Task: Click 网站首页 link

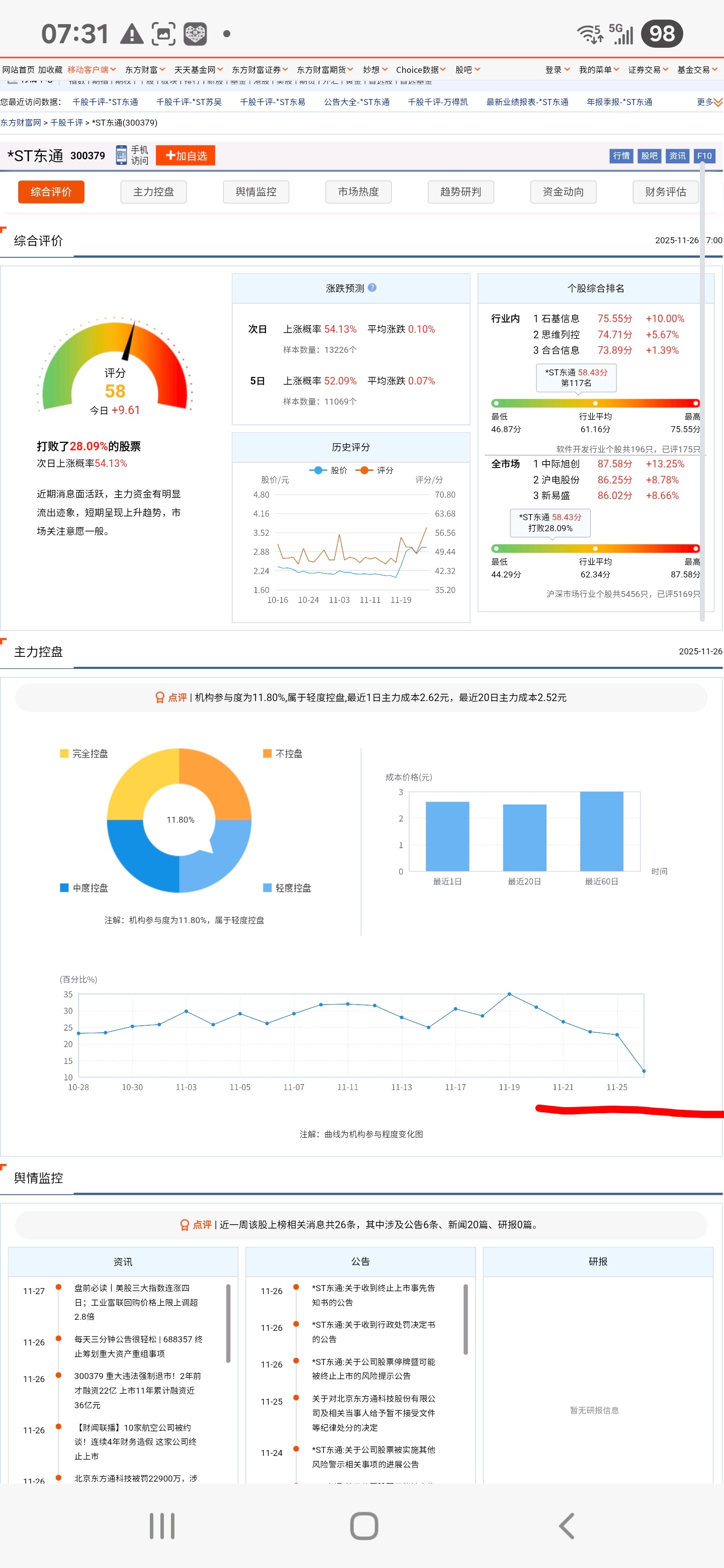Action: pos(18,69)
